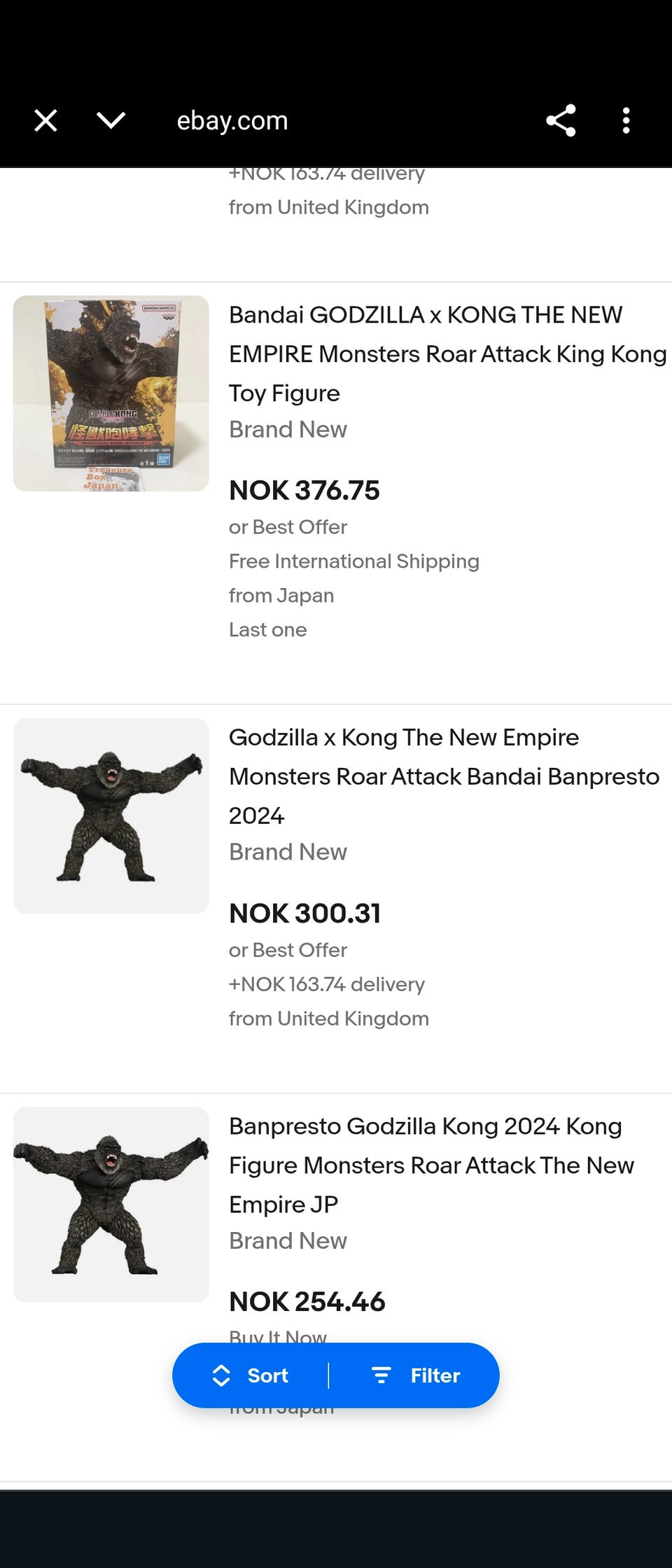Expand the browser tab chevron dropdown
The width and height of the screenshot is (672, 1568).
111,120
